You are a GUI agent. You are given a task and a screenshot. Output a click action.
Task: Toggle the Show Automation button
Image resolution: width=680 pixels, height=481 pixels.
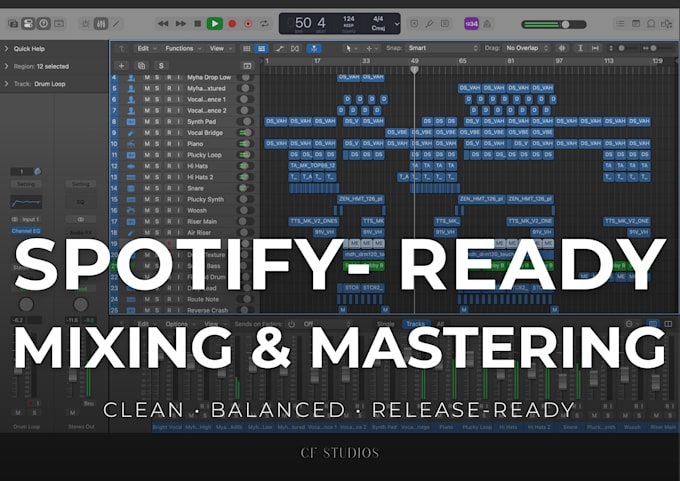tap(280, 49)
